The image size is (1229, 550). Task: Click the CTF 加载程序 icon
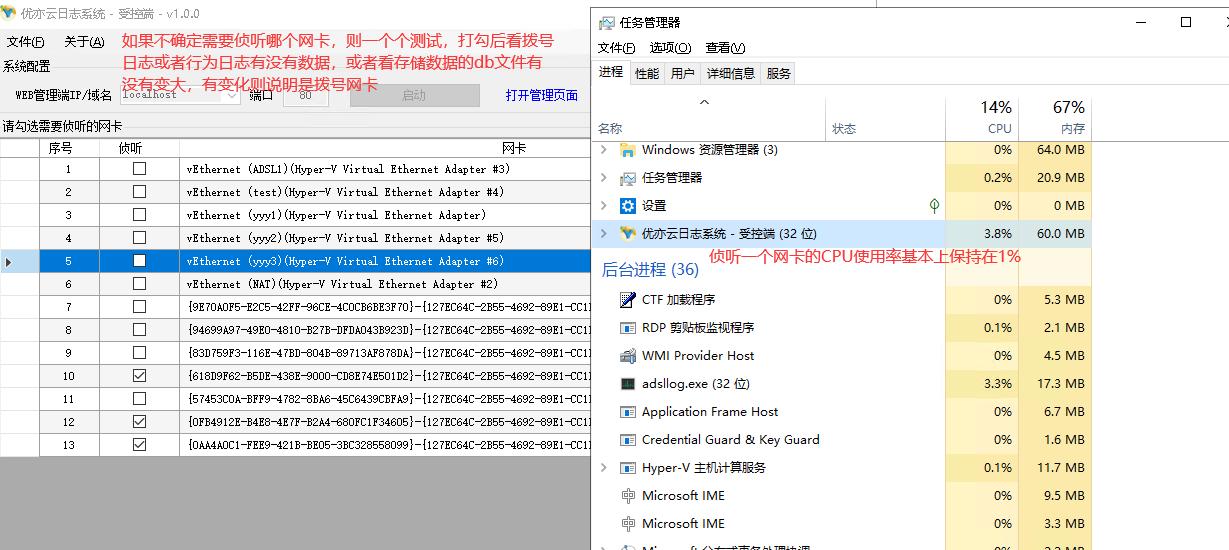click(x=628, y=300)
